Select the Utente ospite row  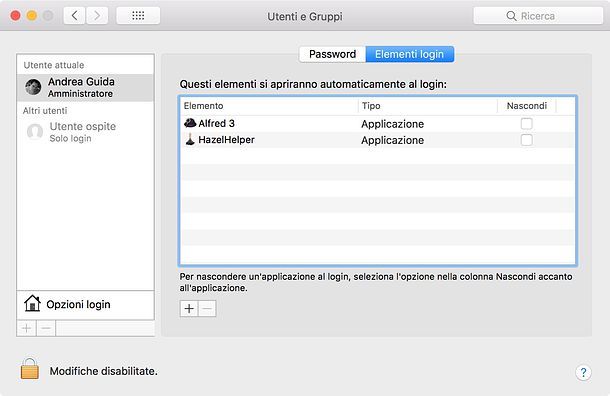coord(86,132)
